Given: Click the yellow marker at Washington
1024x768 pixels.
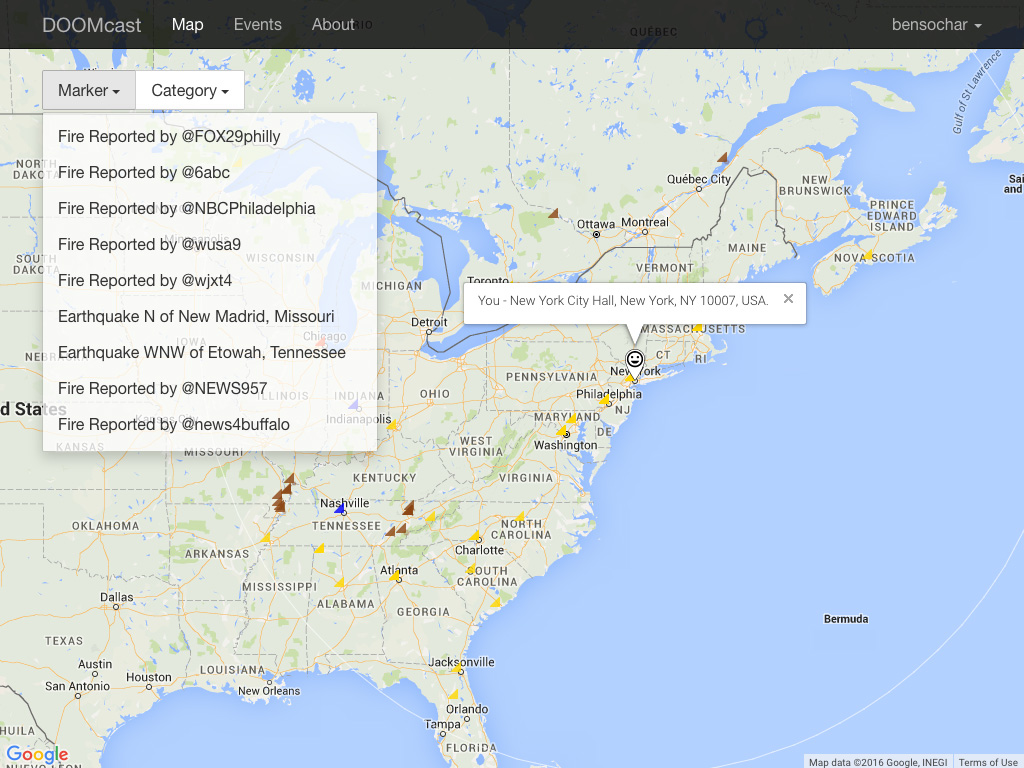Looking at the screenshot, I should (562, 430).
